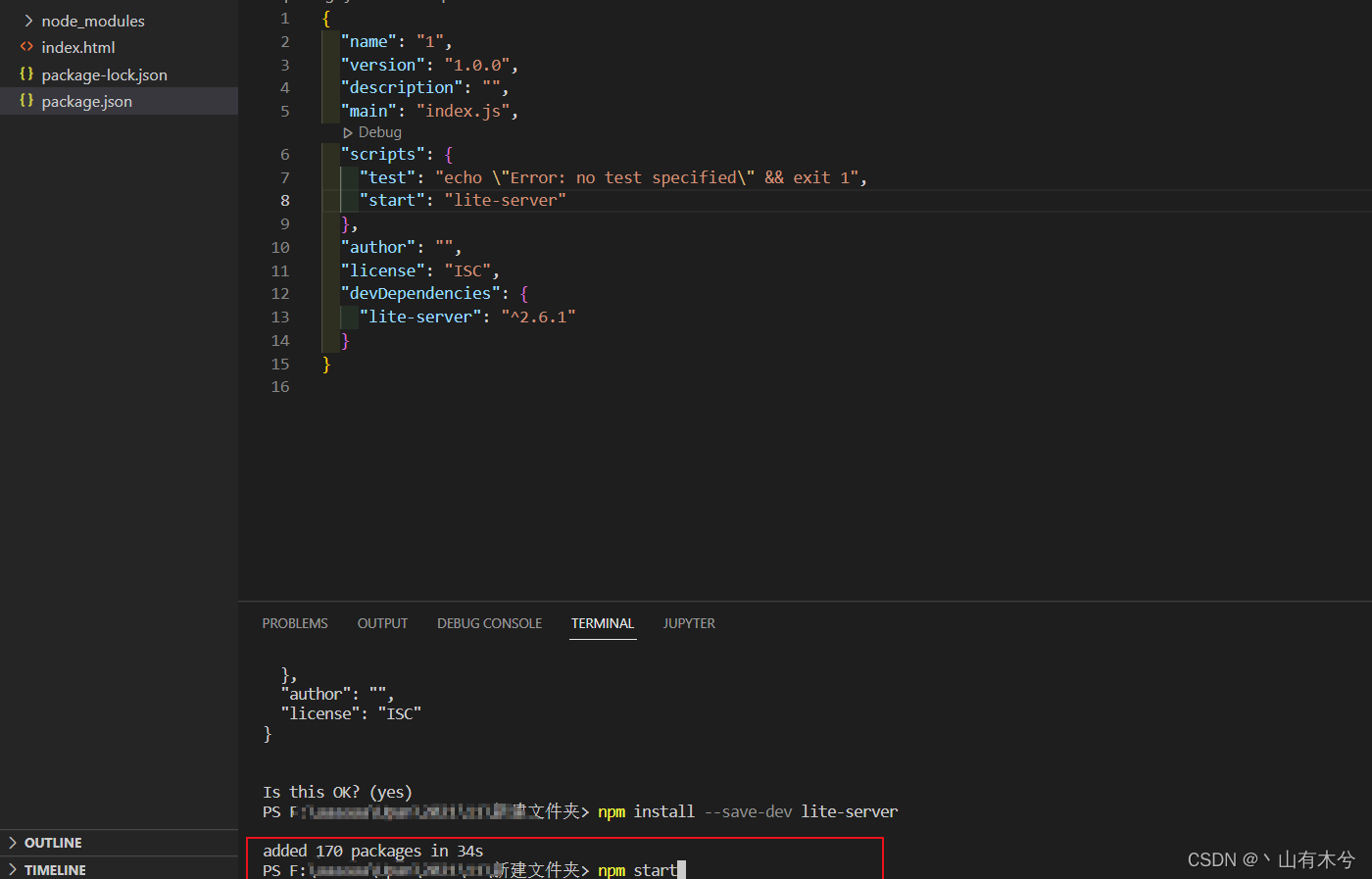Click "Is this OK? (yes)" terminal prompt
The height and width of the screenshot is (879, 1372).
(x=337, y=792)
